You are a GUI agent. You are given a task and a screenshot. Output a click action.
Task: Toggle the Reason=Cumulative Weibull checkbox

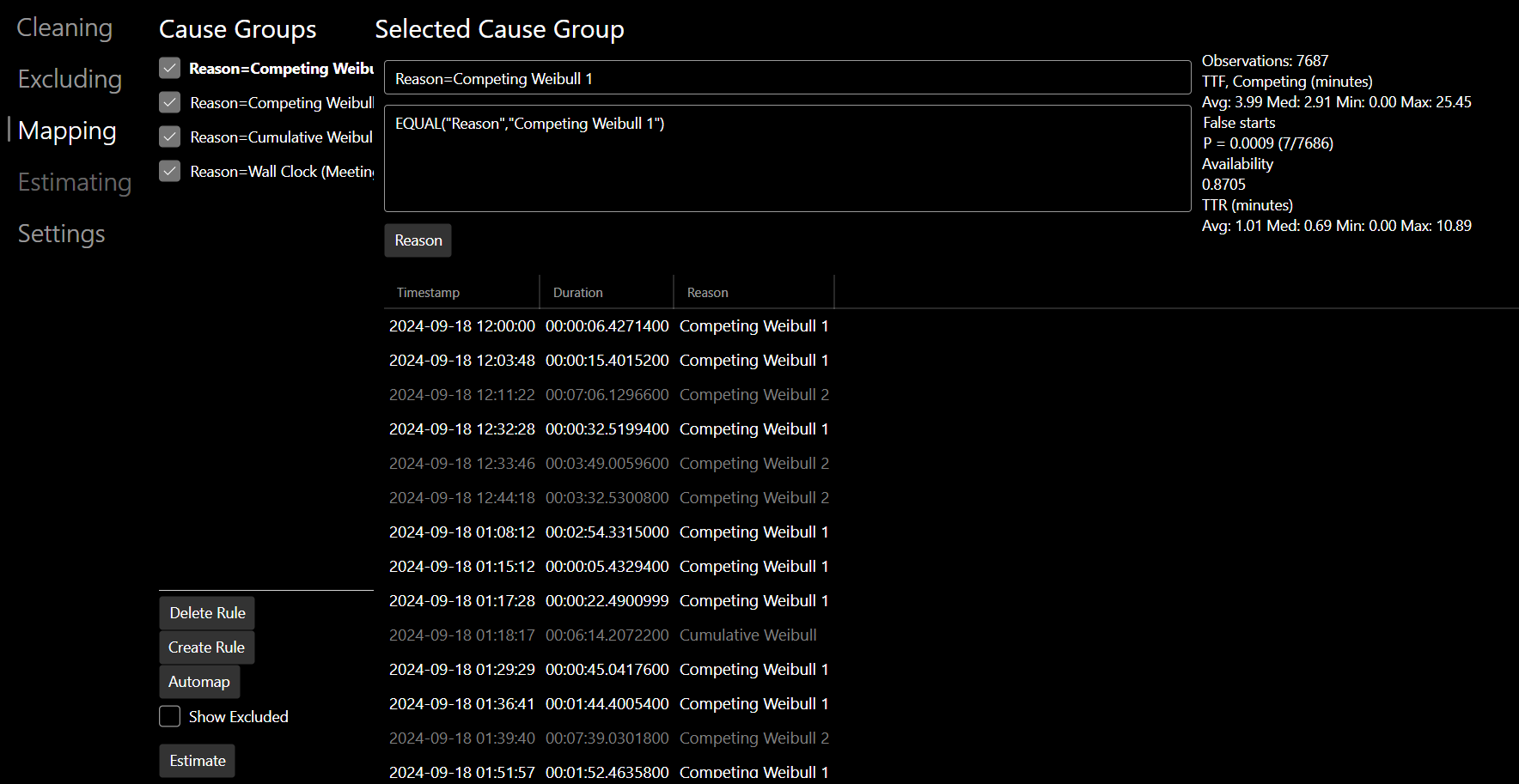[x=170, y=137]
